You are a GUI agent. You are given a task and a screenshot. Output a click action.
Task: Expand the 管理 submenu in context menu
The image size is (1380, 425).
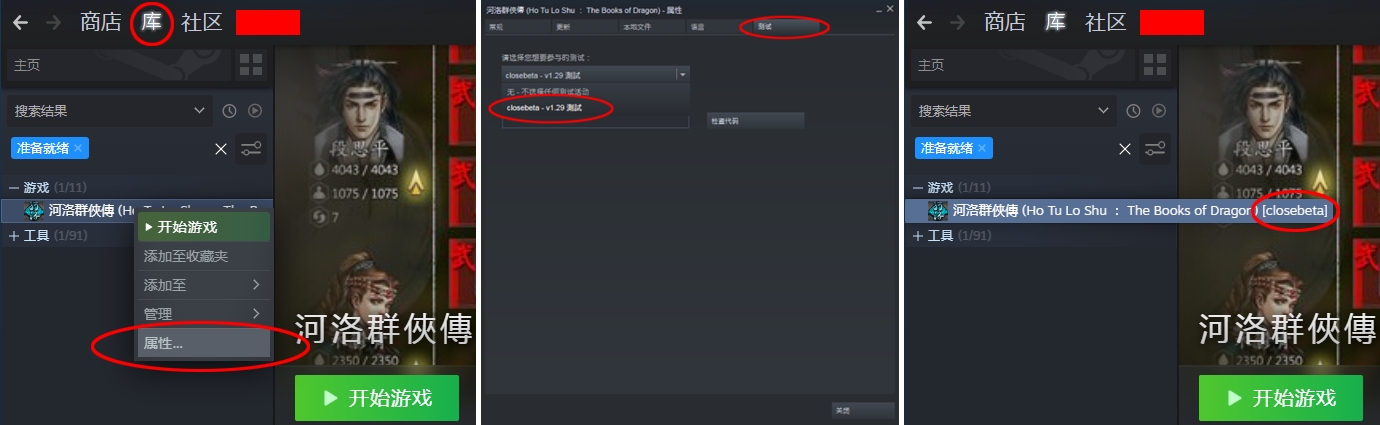pos(203,314)
